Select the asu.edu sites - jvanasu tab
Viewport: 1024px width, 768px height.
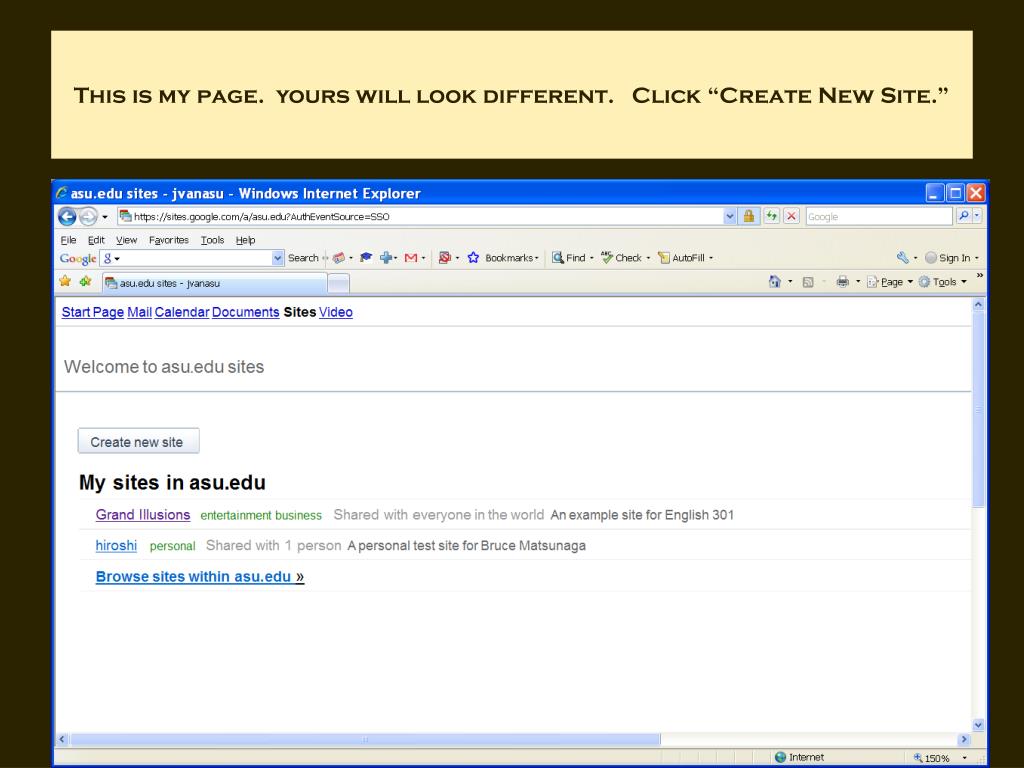(x=214, y=283)
